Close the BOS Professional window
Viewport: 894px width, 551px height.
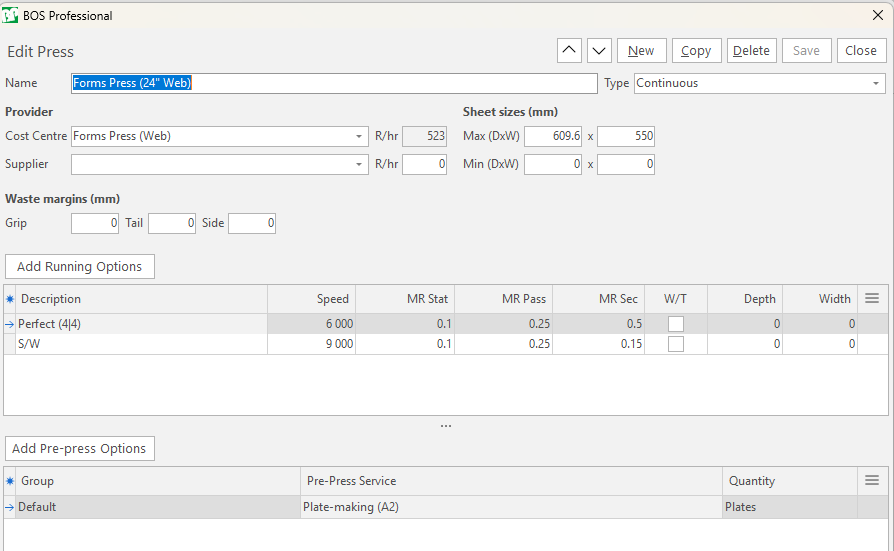point(878,15)
